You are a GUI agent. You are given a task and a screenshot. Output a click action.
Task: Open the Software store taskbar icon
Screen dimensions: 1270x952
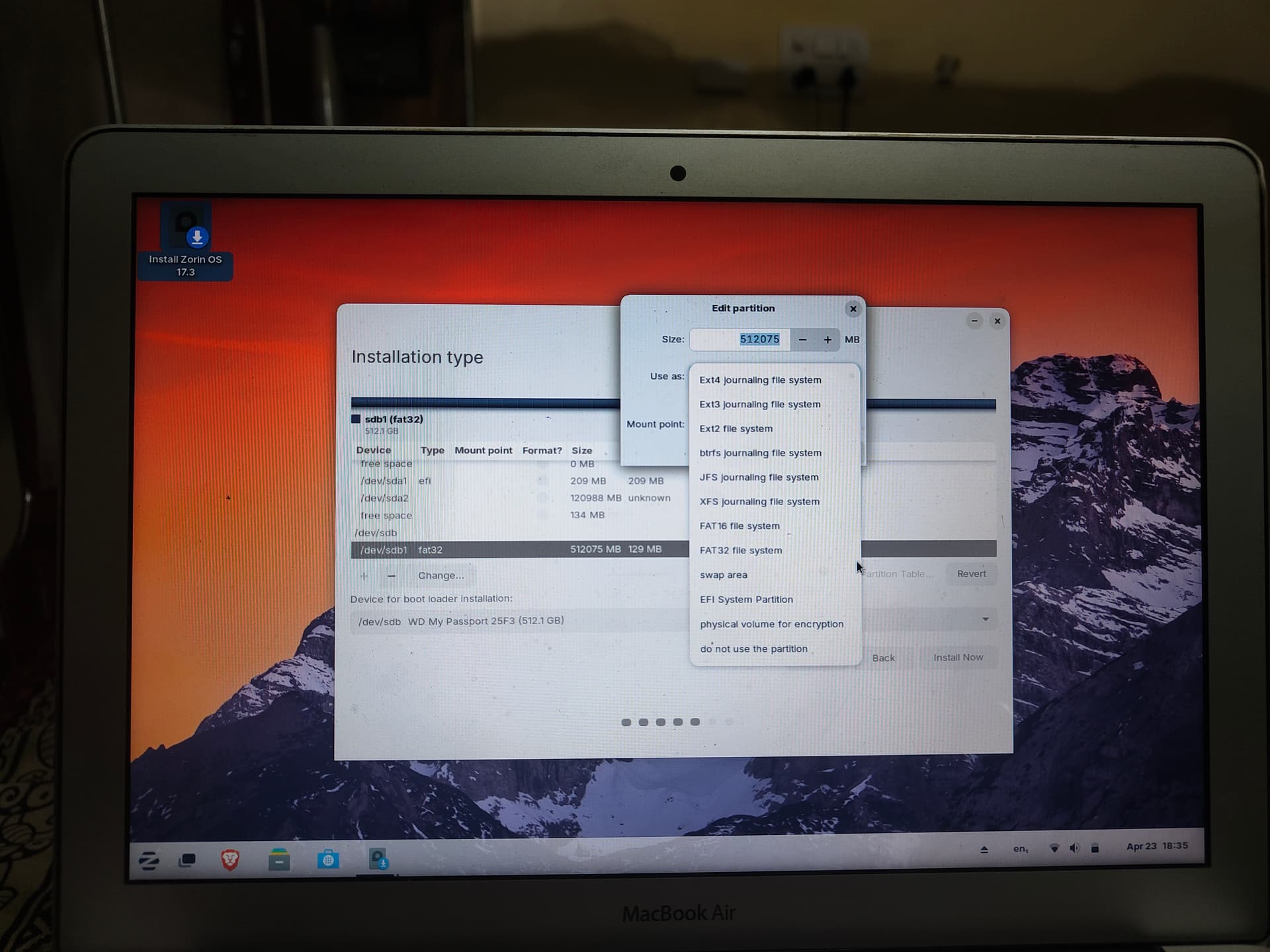pyautogui.click(x=328, y=859)
